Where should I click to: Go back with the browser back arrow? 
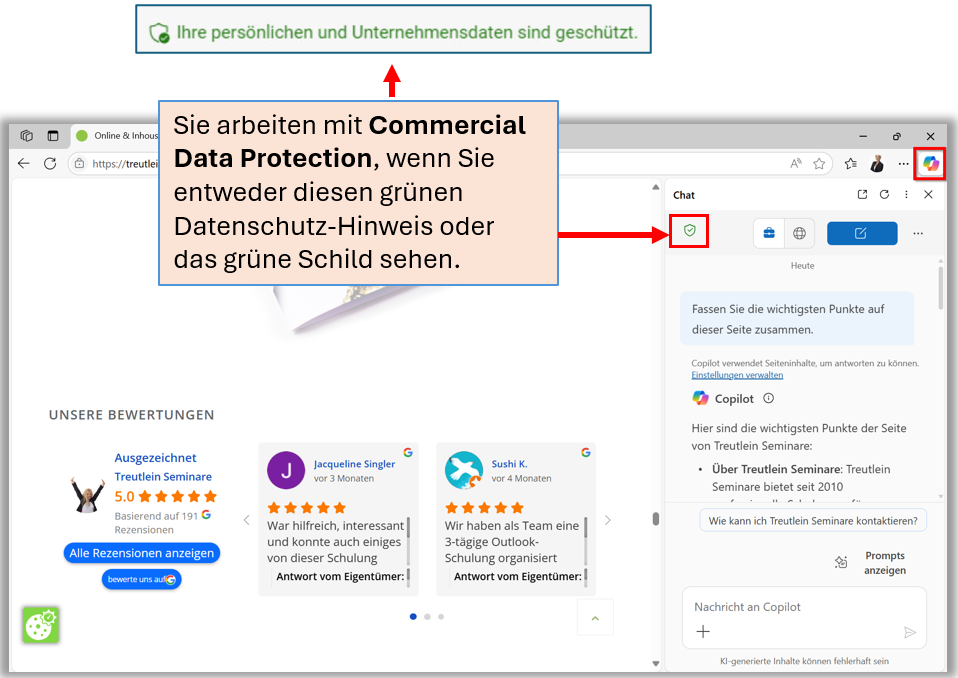(x=24, y=164)
